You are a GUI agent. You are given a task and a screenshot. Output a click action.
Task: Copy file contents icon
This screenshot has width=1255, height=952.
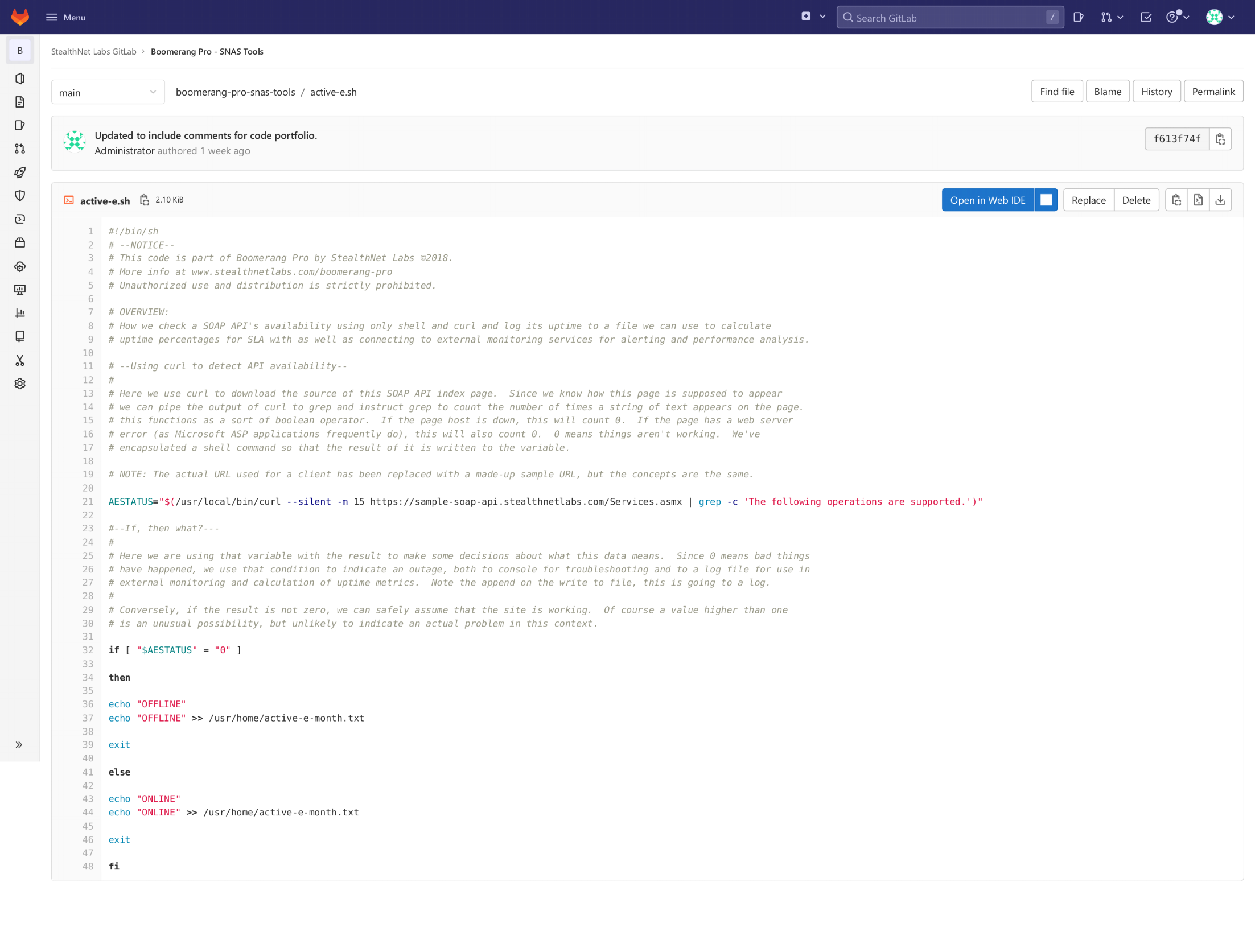[x=1176, y=200]
